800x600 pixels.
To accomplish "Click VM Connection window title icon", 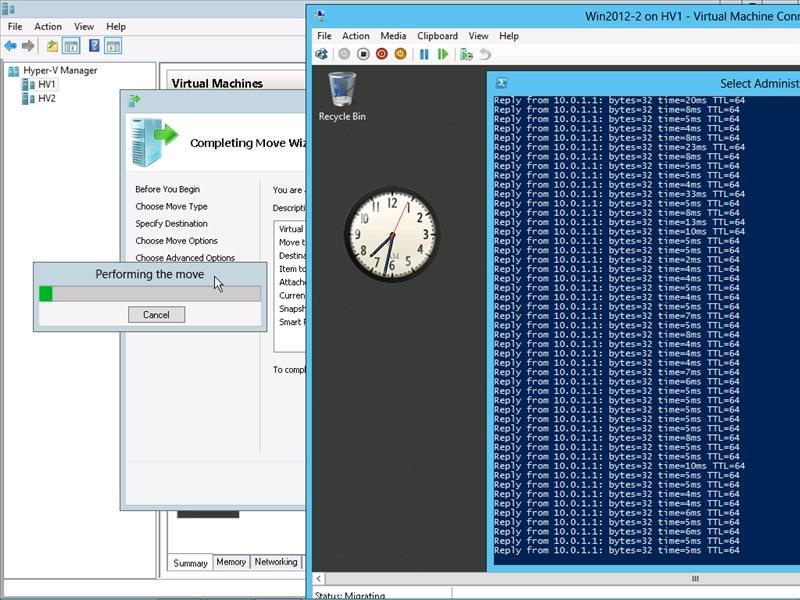I will pos(321,16).
